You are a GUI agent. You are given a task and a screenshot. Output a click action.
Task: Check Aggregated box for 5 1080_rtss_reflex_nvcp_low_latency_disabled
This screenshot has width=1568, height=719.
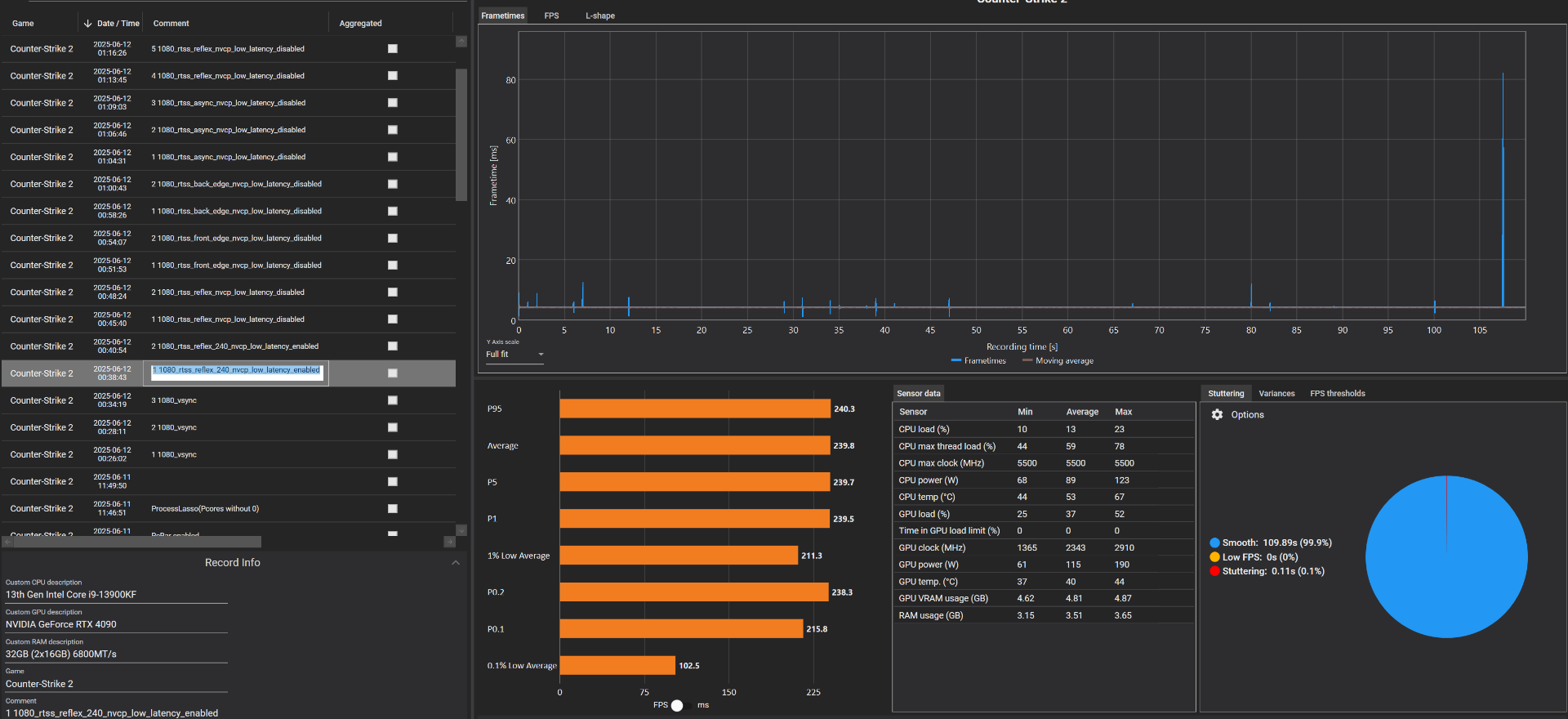tap(393, 49)
